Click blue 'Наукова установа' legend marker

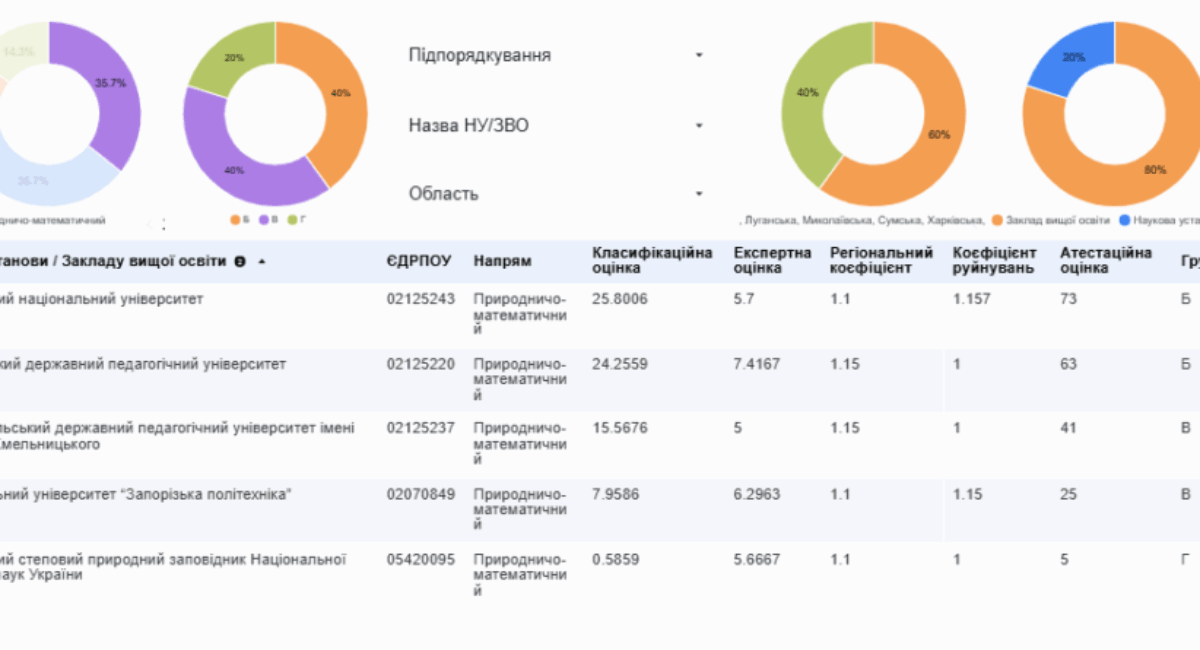coord(1125,219)
